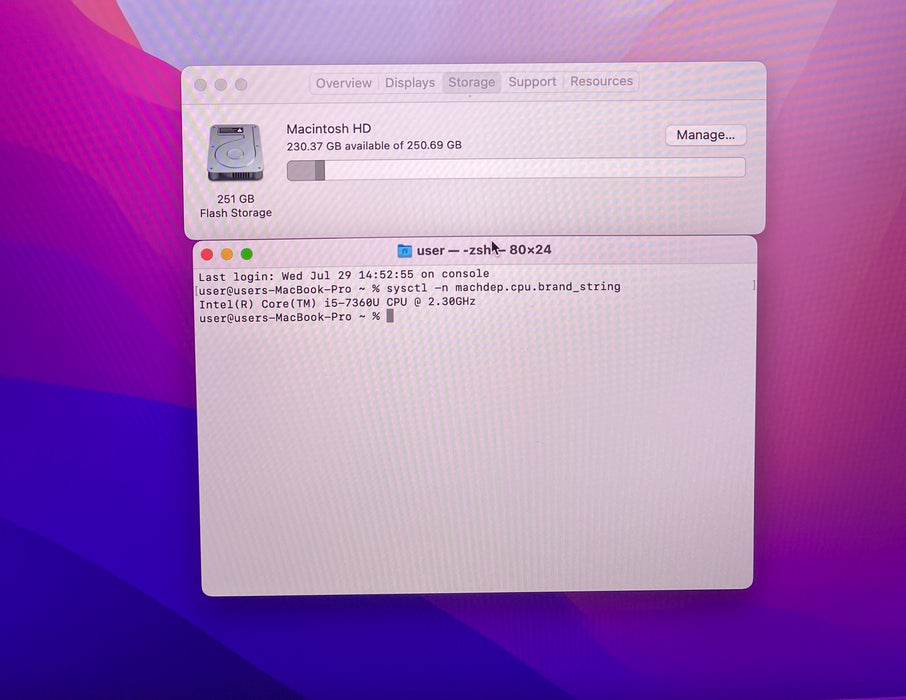The width and height of the screenshot is (906, 700).
Task: Click the Terminal cursor prompt line
Action: 296,317
